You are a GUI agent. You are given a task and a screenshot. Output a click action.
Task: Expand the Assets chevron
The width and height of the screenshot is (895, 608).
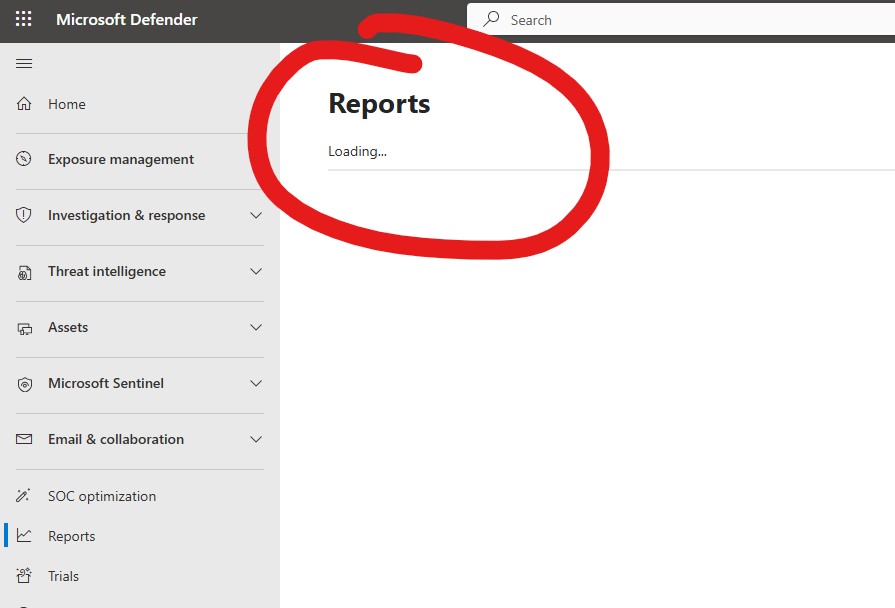[256, 327]
